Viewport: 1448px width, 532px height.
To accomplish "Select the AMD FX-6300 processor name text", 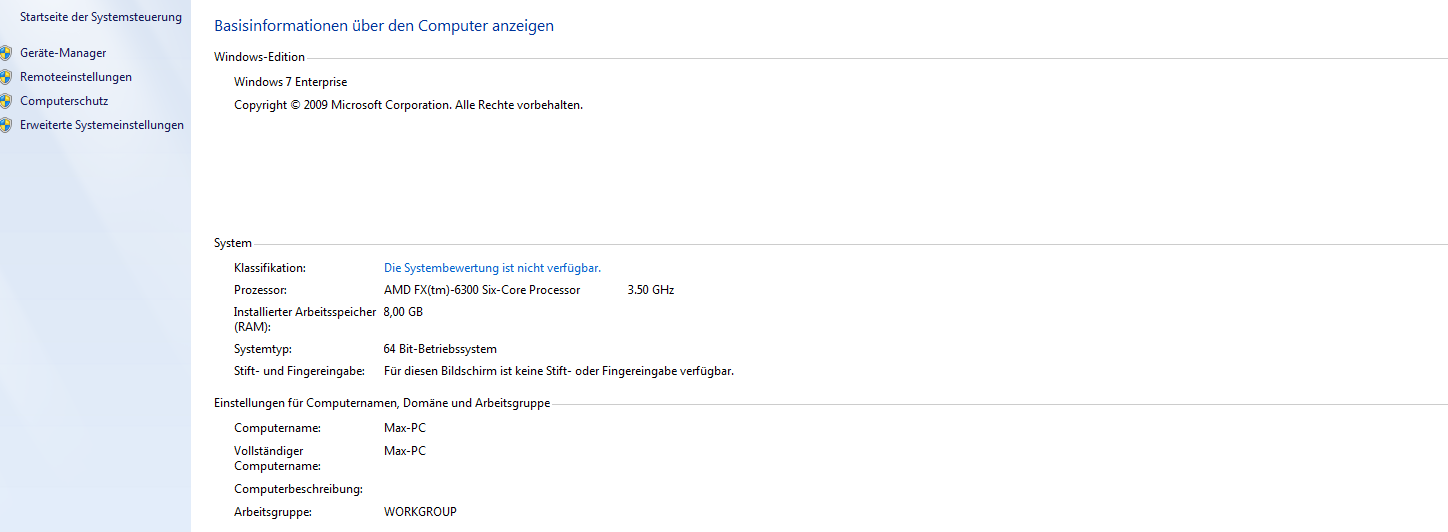I will tap(482, 290).
